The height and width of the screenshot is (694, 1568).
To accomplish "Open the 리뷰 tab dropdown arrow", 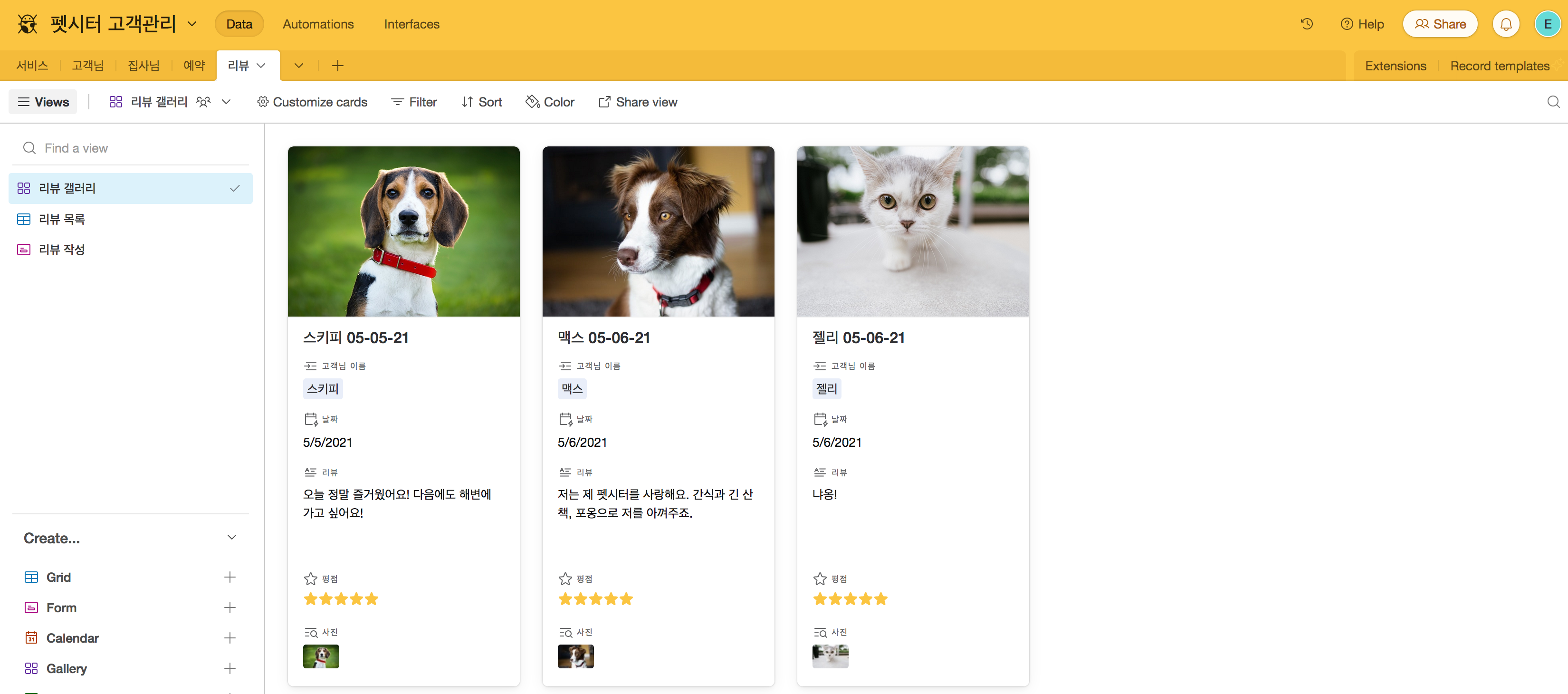I will [x=261, y=66].
